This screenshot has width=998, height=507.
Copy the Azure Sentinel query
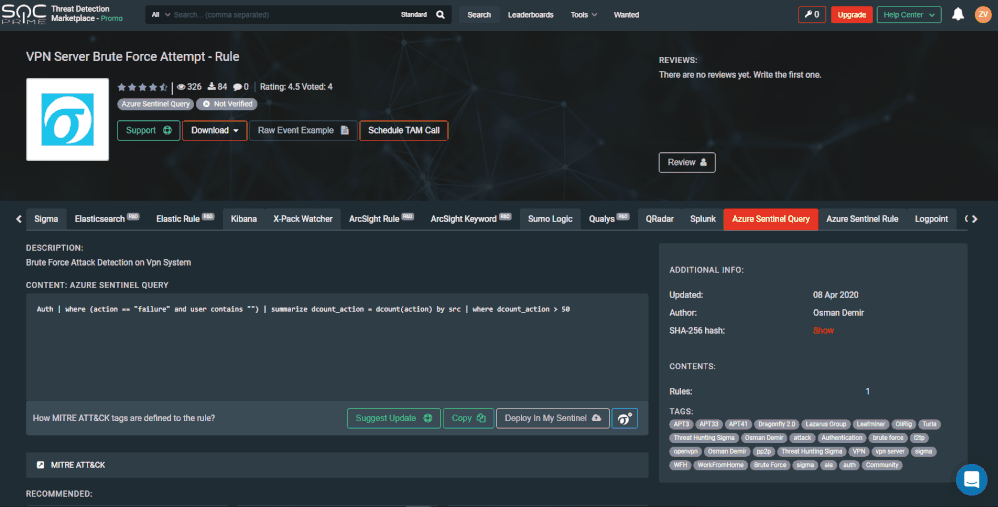click(468, 418)
